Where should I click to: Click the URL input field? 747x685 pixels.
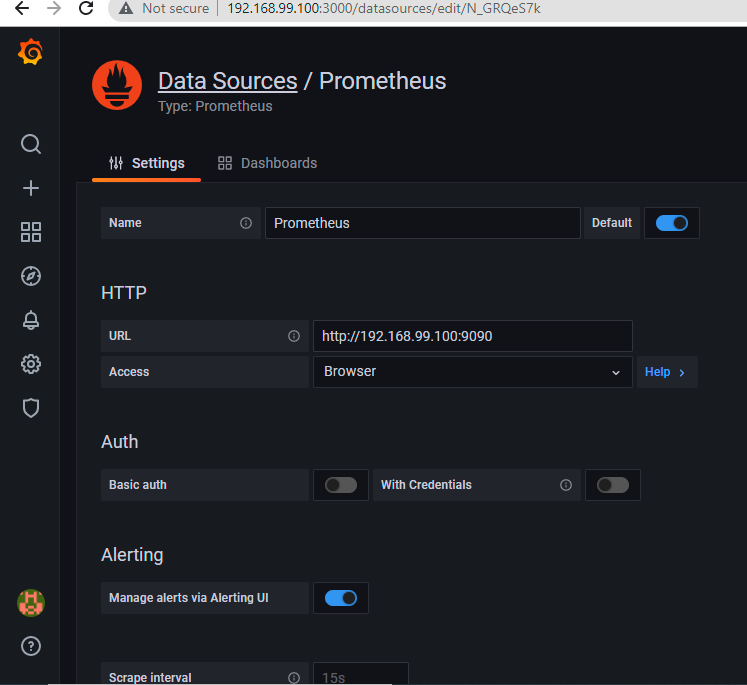pyautogui.click(x=472, y=336)
